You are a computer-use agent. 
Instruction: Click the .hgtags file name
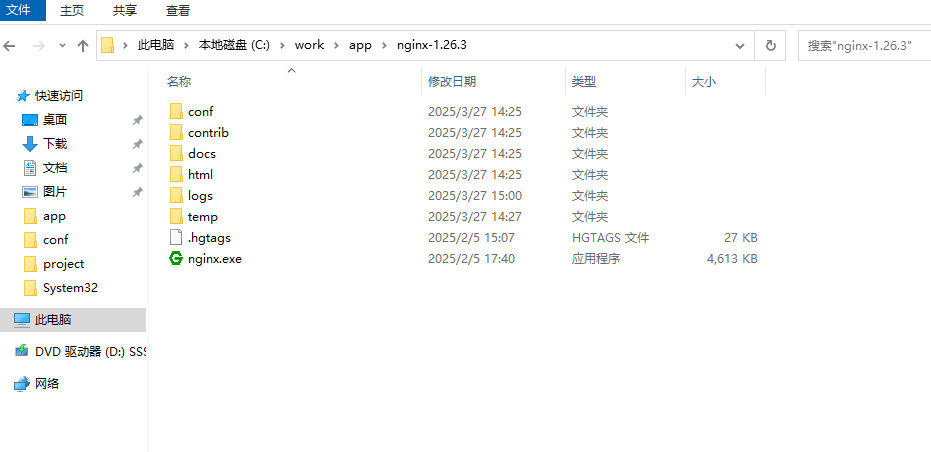tap(209, 238)
